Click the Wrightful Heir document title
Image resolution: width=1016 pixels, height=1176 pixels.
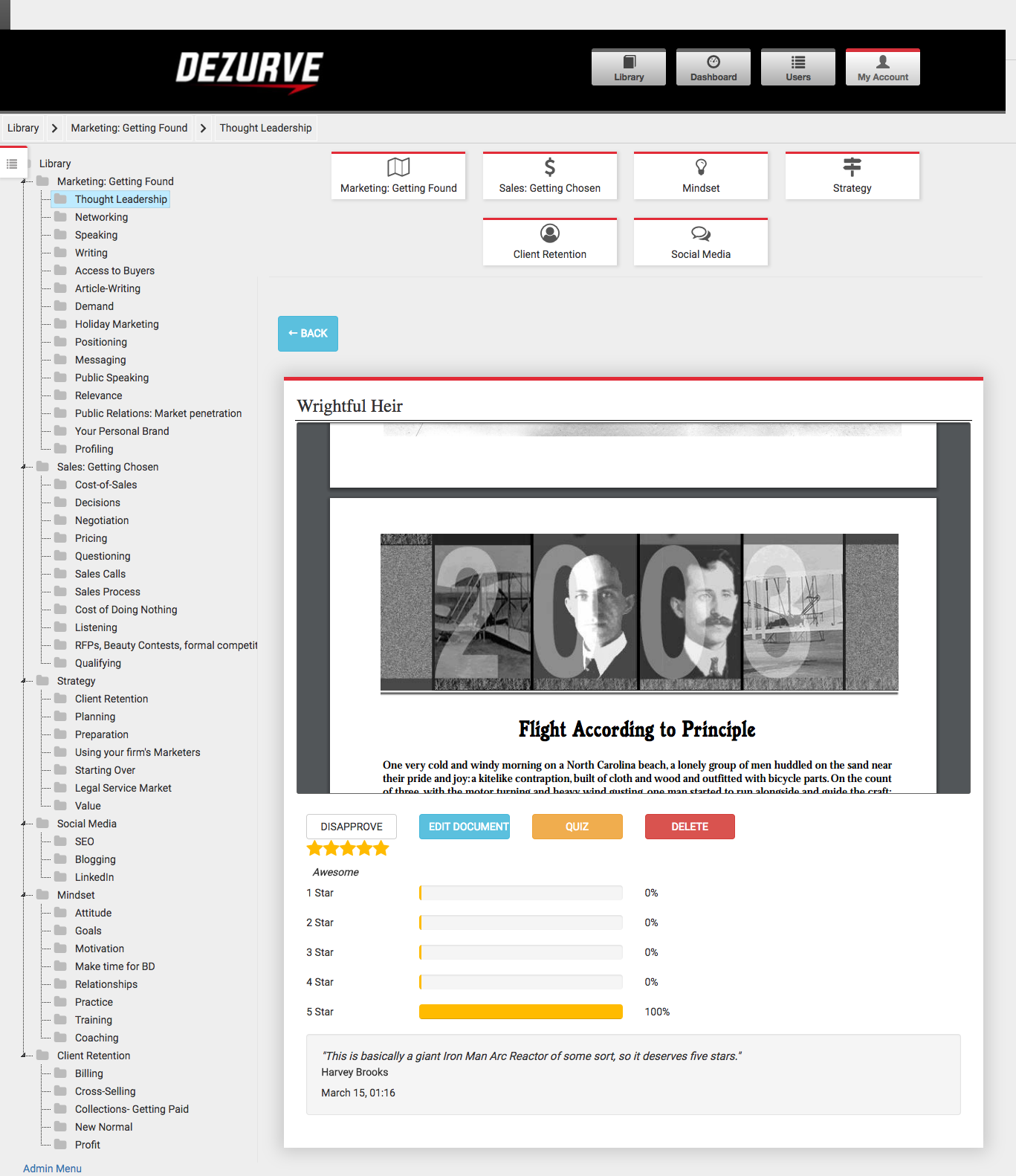click(350, 406)
